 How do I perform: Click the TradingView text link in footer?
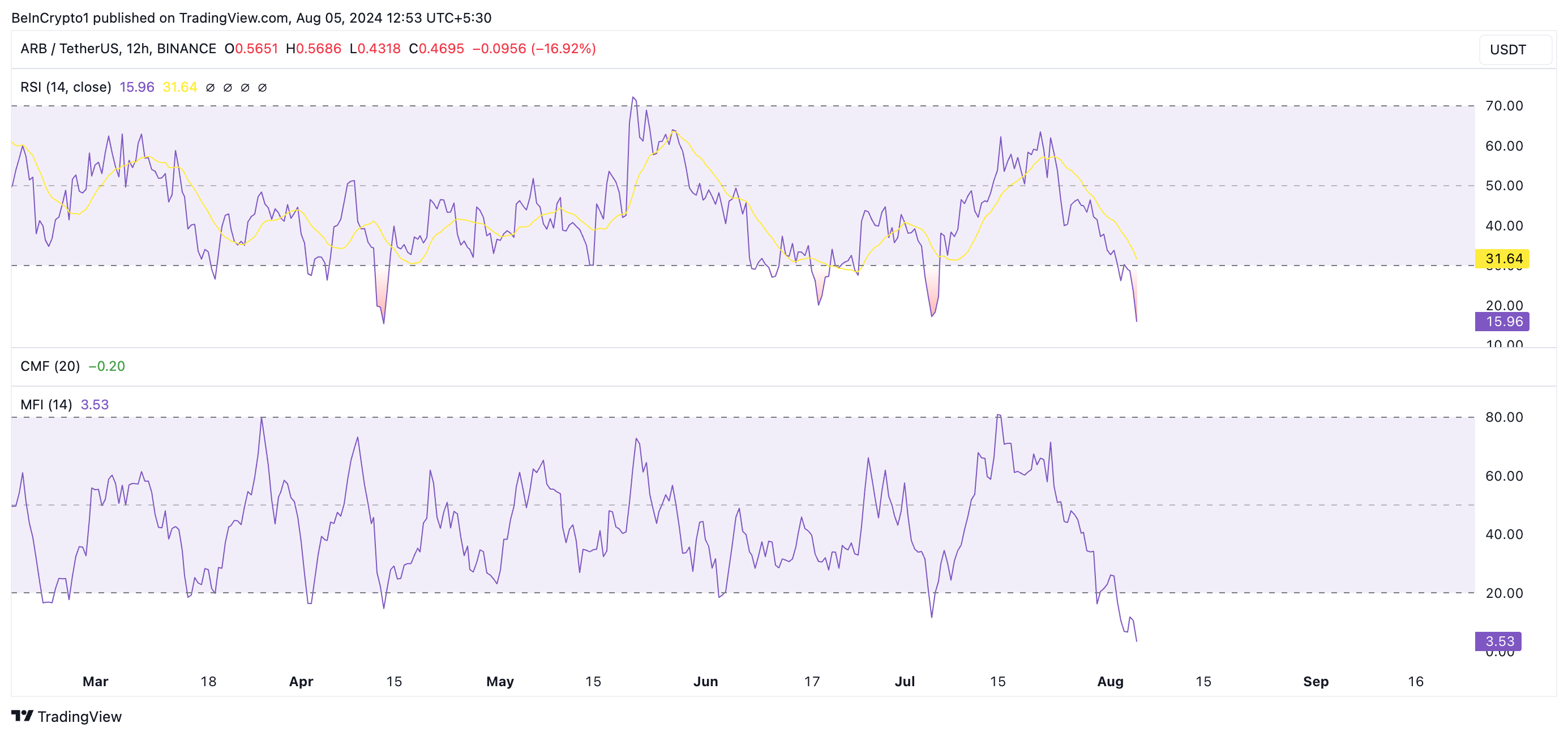click(79, 717)
